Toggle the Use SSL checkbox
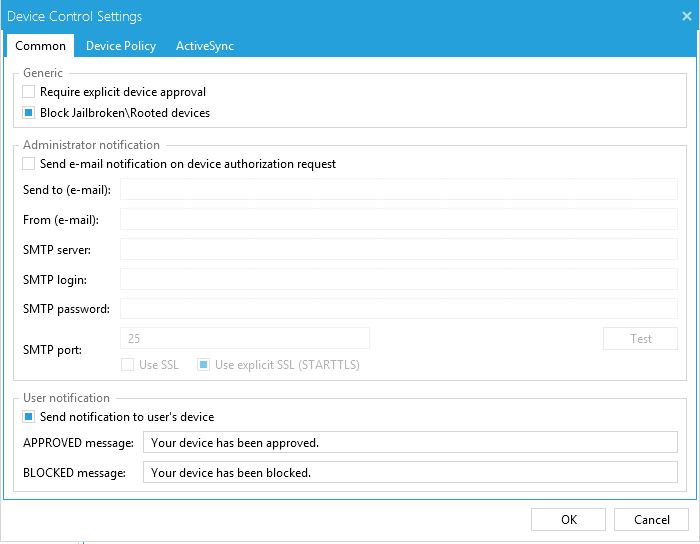The image size is (700, 544). pyautogui.click(x=127, y=365)
